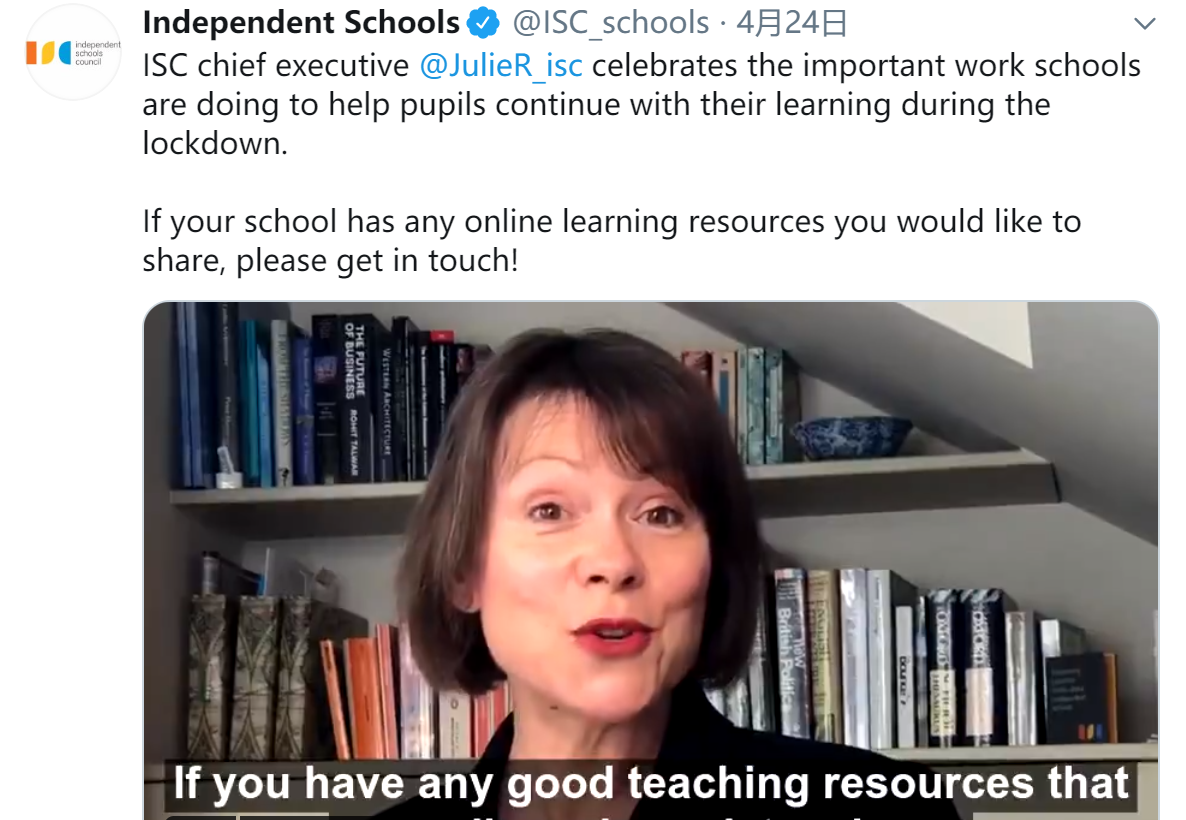
Task: Click the 'independent schools council' logo text
Action: pos(97,53)
